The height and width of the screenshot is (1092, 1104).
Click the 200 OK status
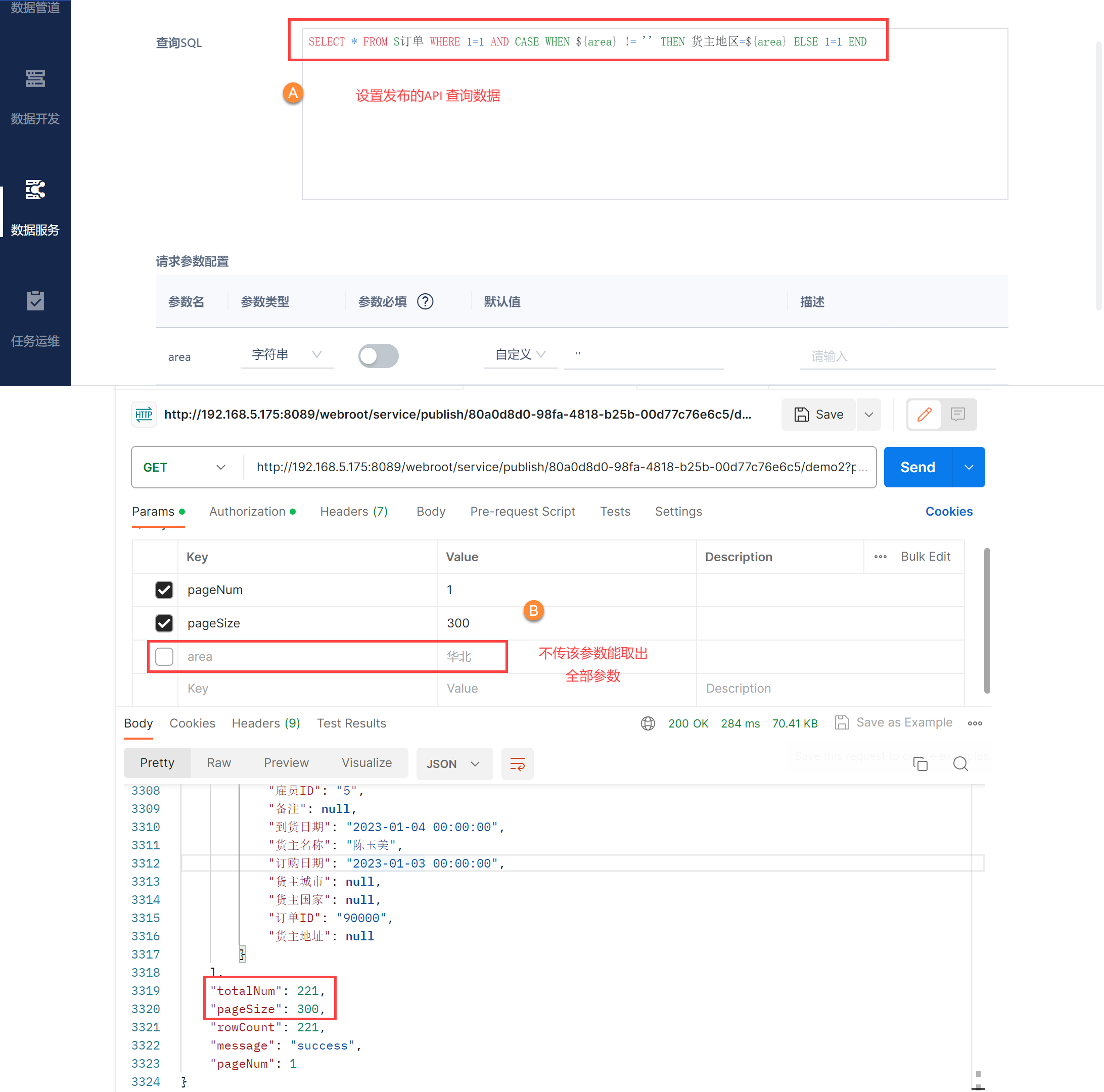tap(688, 723)
